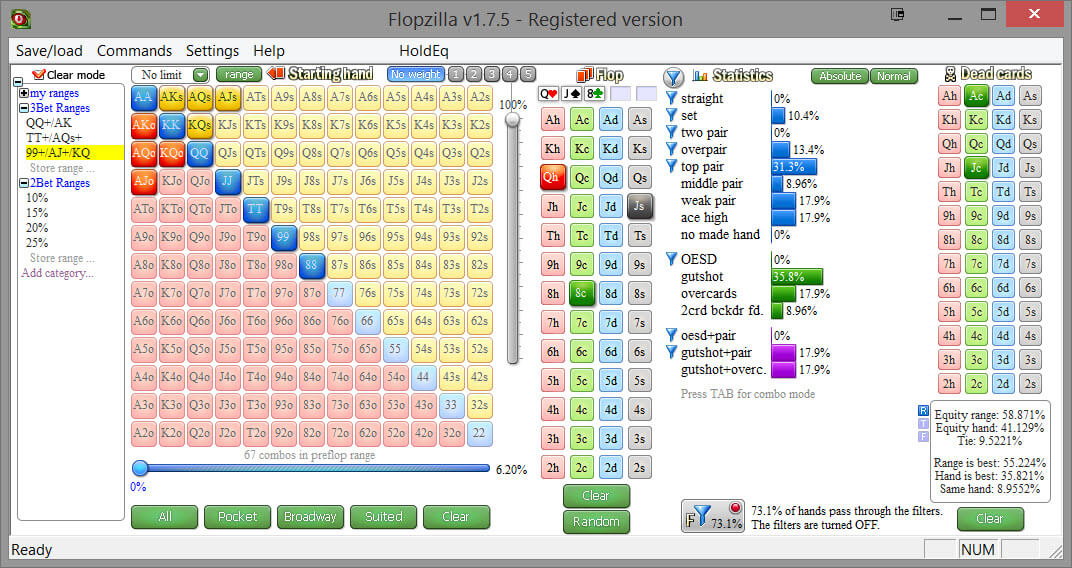Click the Add category... link
The image size is (1072, 568).
point(57,273)
